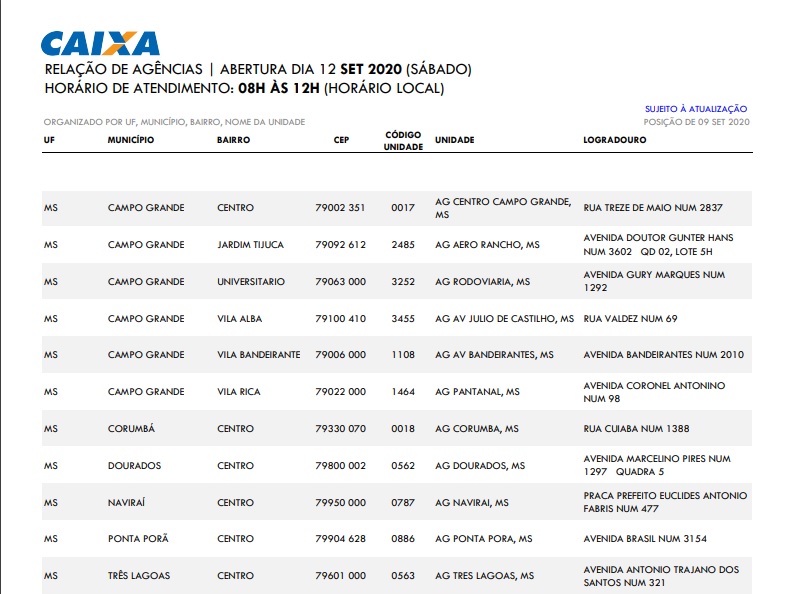
Task: Select the BAIRRO column header
Action: (x=233, y=140)
